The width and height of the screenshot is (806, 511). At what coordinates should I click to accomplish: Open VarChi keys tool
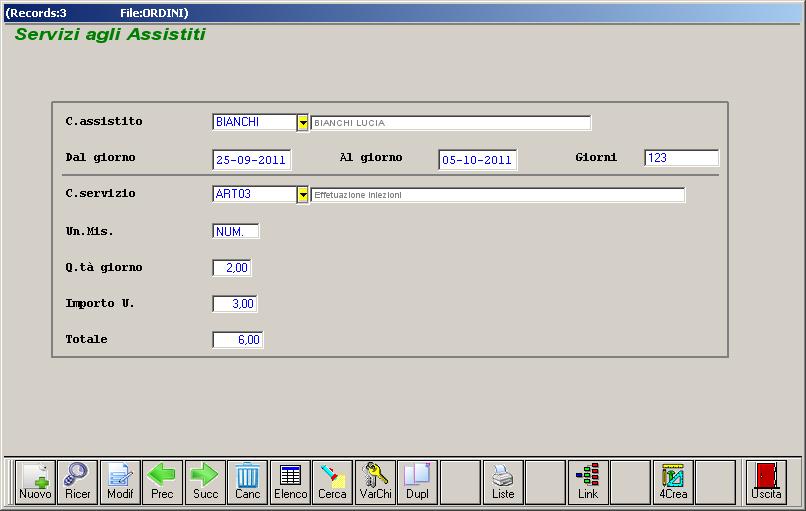click(375, 482)
